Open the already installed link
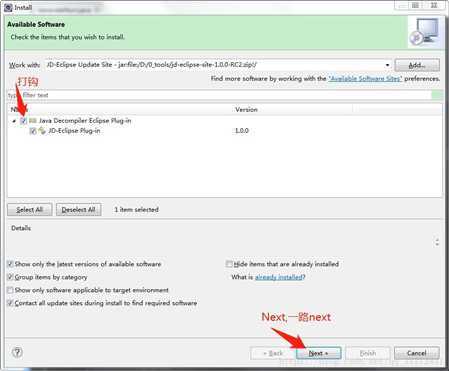The height and width of the screenshot is (371, 449). pyautogui.click(x=279, y=277)
